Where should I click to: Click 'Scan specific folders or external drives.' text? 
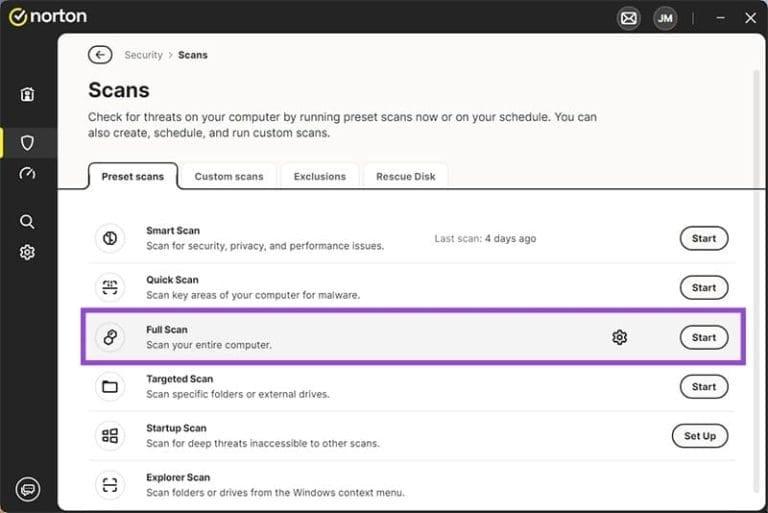point(238,394)
